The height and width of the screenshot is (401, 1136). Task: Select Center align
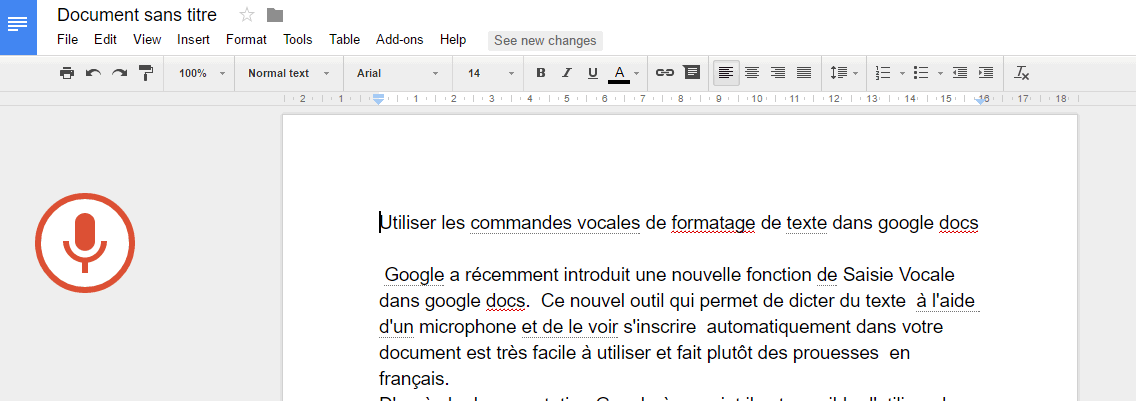click(x=752, y=73)
